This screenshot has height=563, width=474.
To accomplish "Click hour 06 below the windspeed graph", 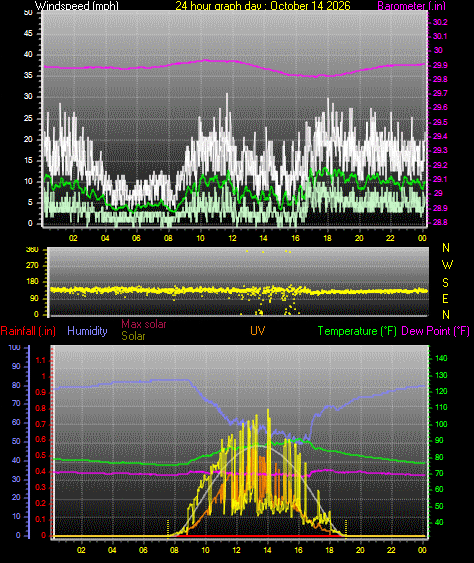I will point(136,238).
